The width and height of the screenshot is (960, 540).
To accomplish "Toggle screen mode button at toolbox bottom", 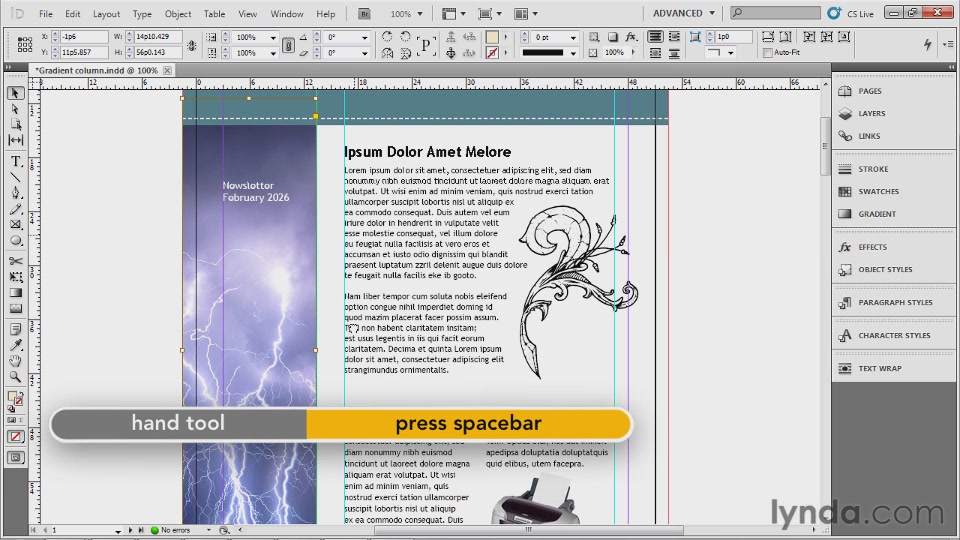I will tap(15, 457).
